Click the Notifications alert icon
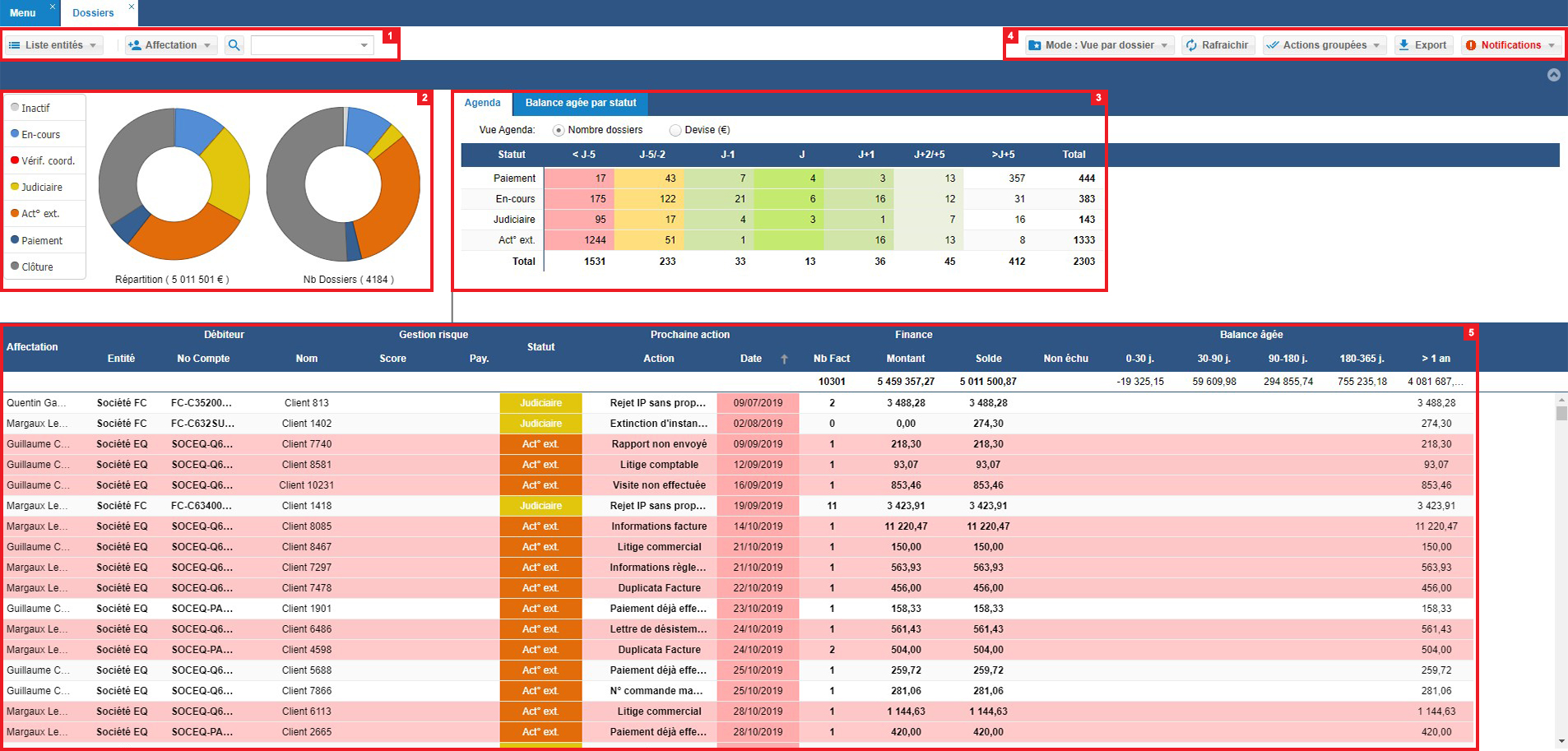The height and width of the screenshot is (751, 1568). coord(1471,45)
